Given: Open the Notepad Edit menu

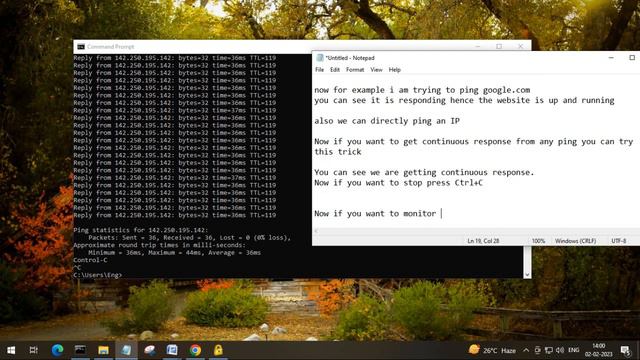Looking at the screenshot, I should coord(335,70).
